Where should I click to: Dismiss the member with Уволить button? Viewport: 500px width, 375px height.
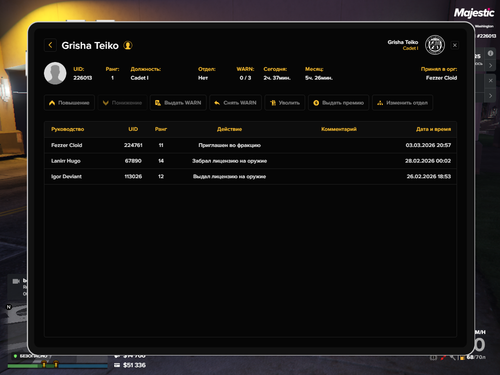(x=285, y=103)
